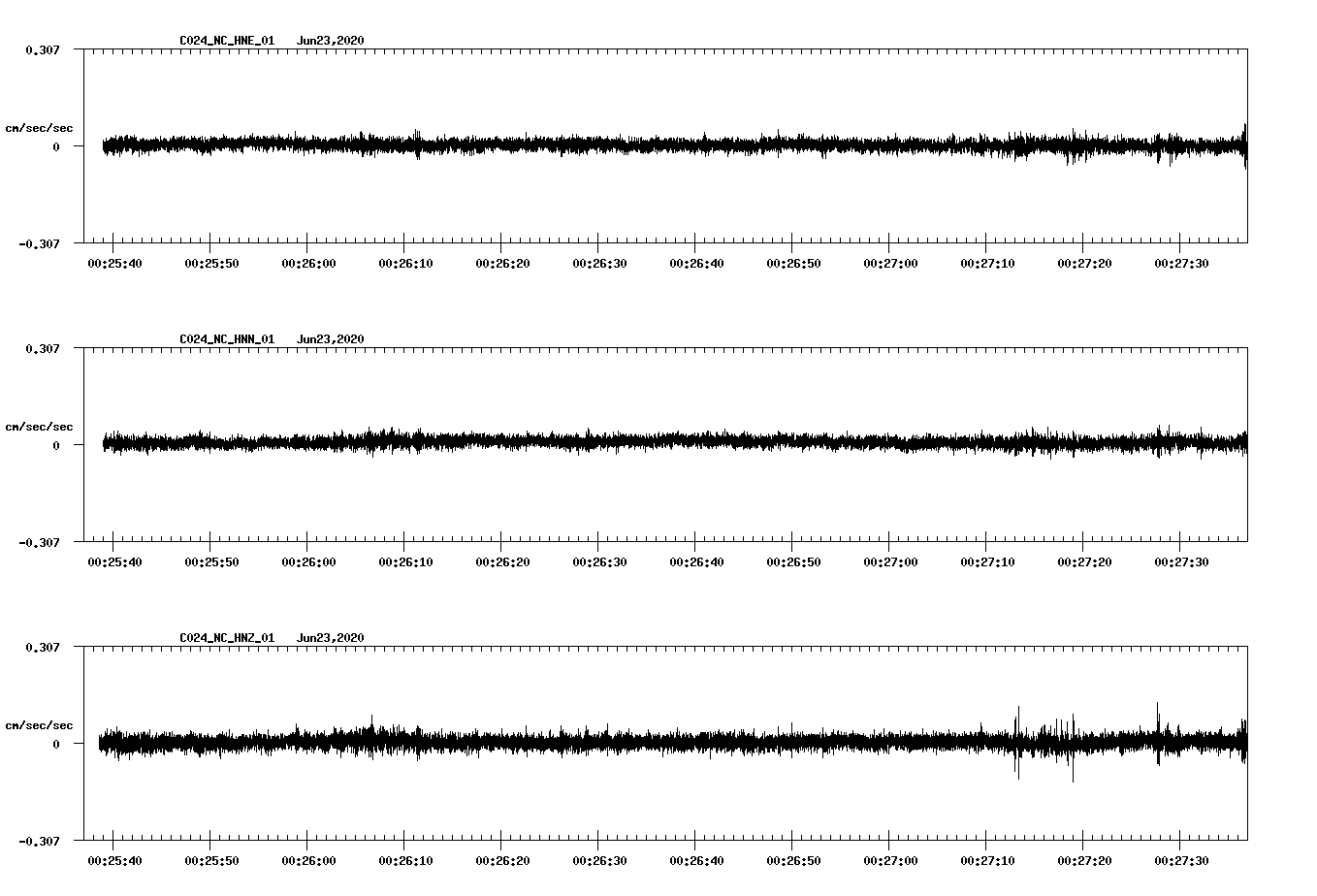Click the C024_NC_HNN_01 channel title
This screenshot has height=896, width=1317.
[x=227, y=339]
